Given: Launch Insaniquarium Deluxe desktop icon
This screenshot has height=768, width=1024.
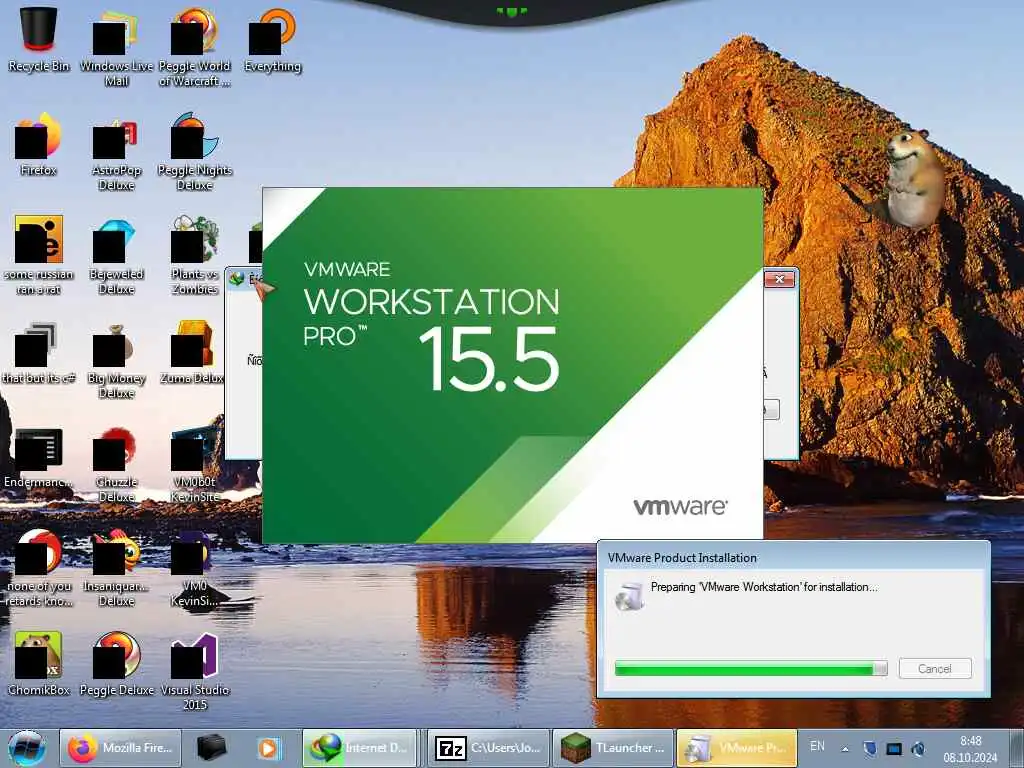Looking at the screenshot, I should pos(116,568).
